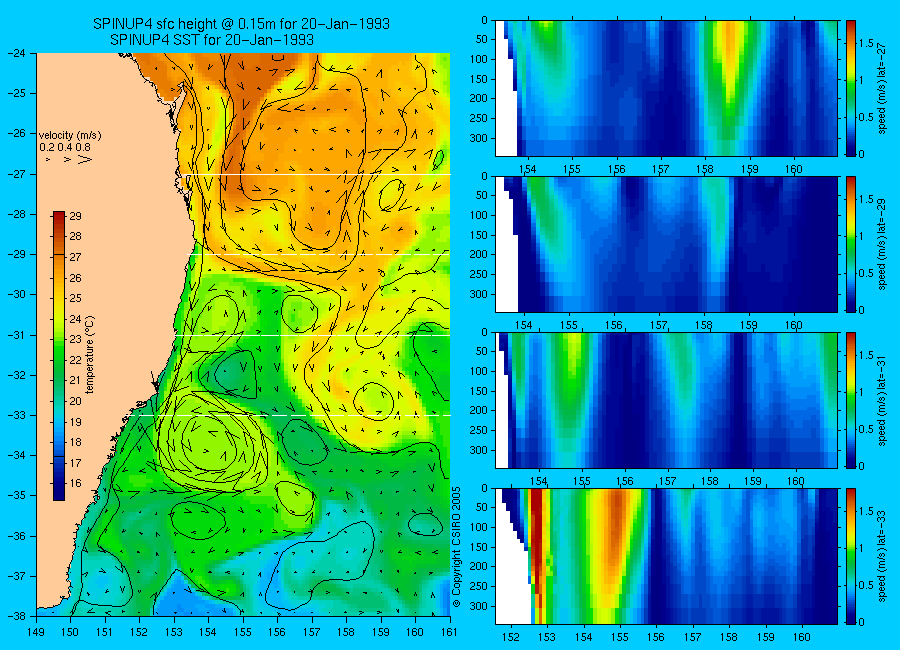Click the "-24" latitude tick on the map

click(16, 53)
